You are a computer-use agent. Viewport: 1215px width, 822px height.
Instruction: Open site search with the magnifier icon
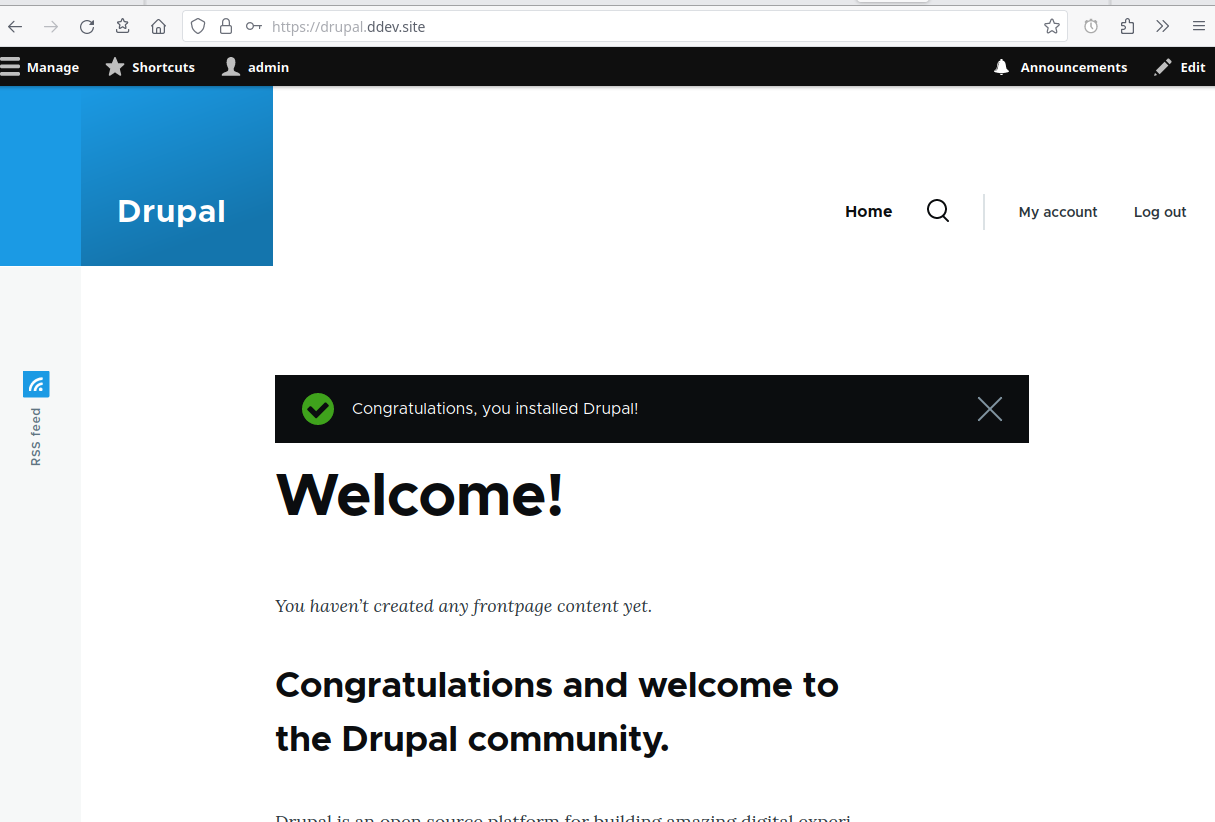coord(938,211)
